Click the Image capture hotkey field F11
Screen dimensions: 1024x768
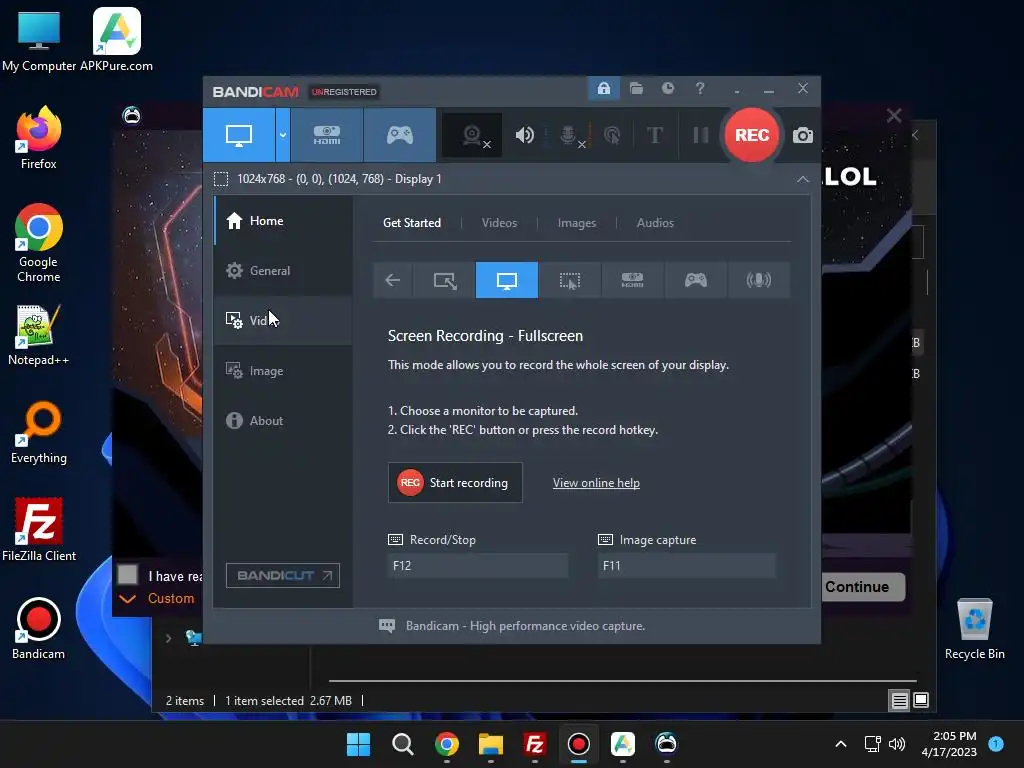click(x=687, y=566)
